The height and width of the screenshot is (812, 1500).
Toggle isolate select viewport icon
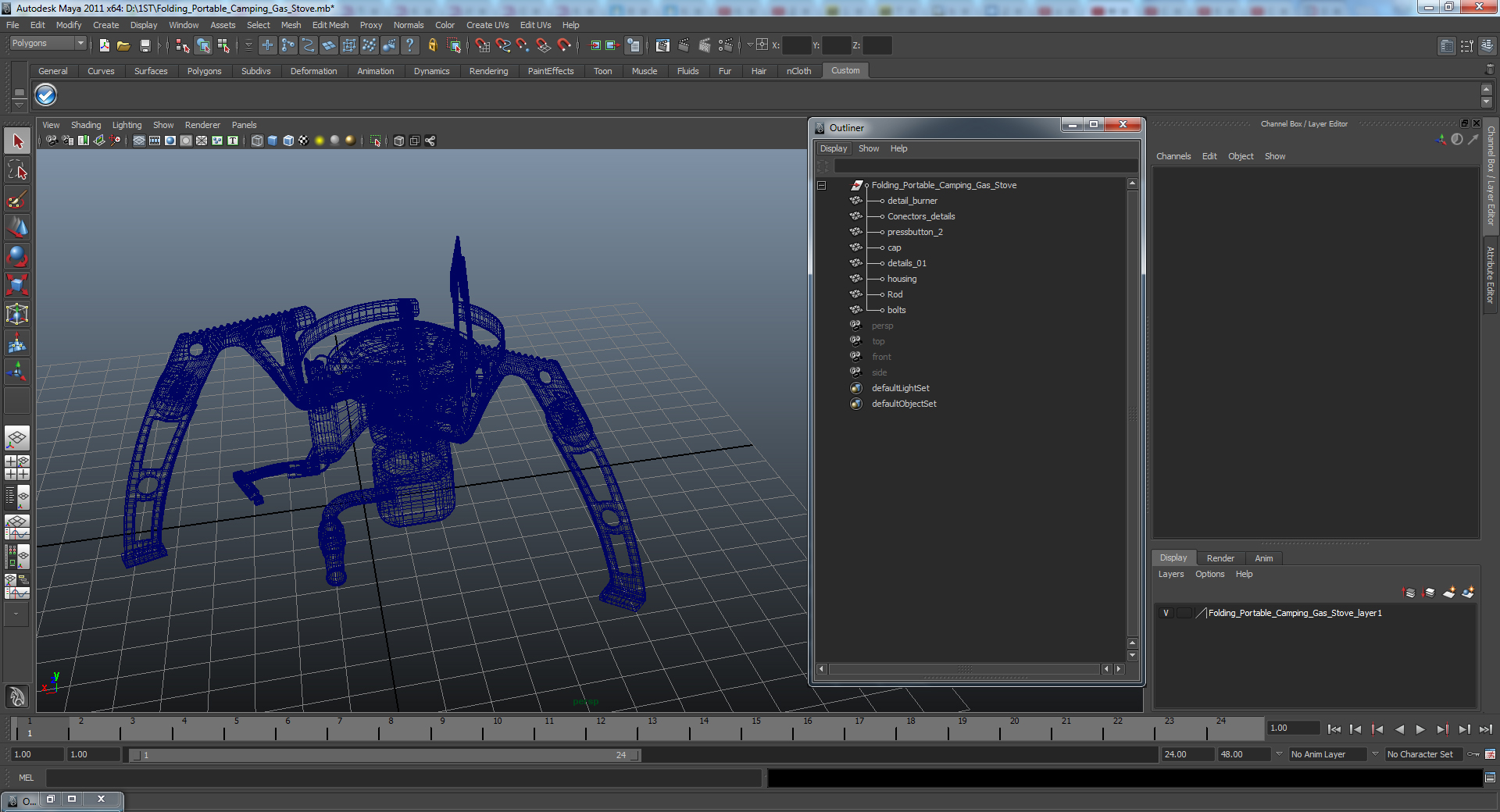(x=375, y=141)
